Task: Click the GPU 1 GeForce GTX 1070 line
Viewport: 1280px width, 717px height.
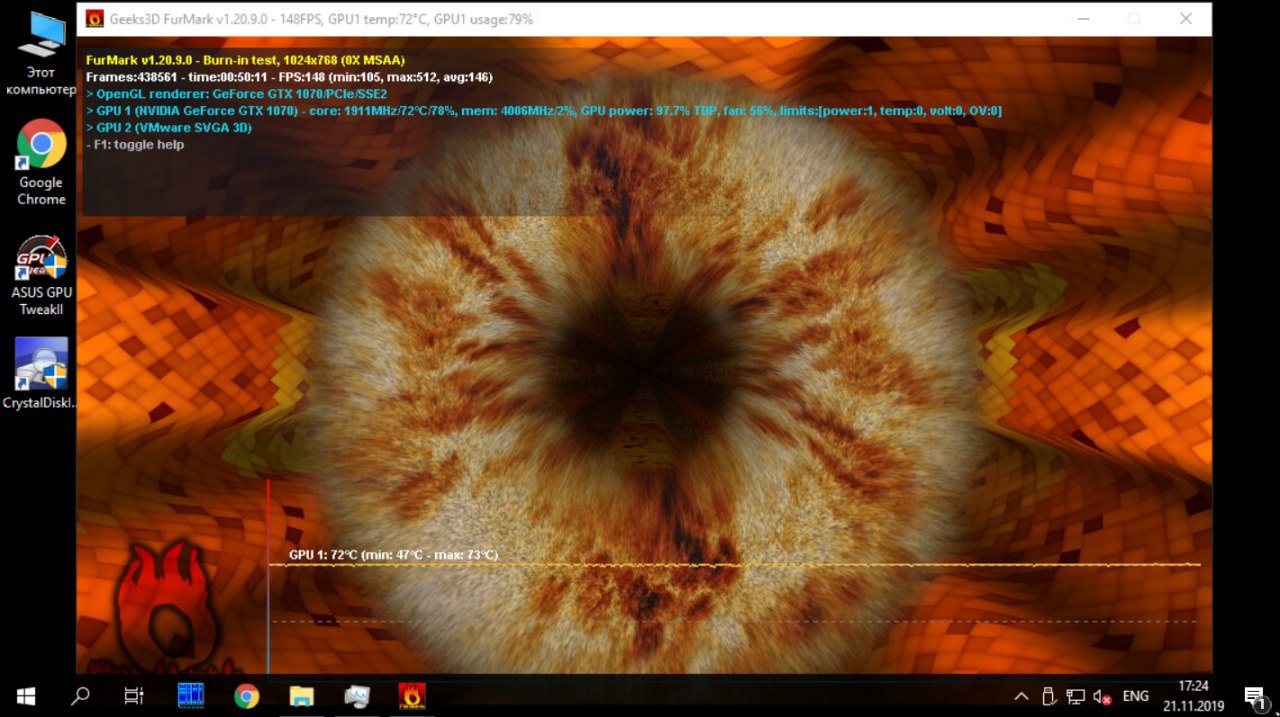Action: (544, 111)
